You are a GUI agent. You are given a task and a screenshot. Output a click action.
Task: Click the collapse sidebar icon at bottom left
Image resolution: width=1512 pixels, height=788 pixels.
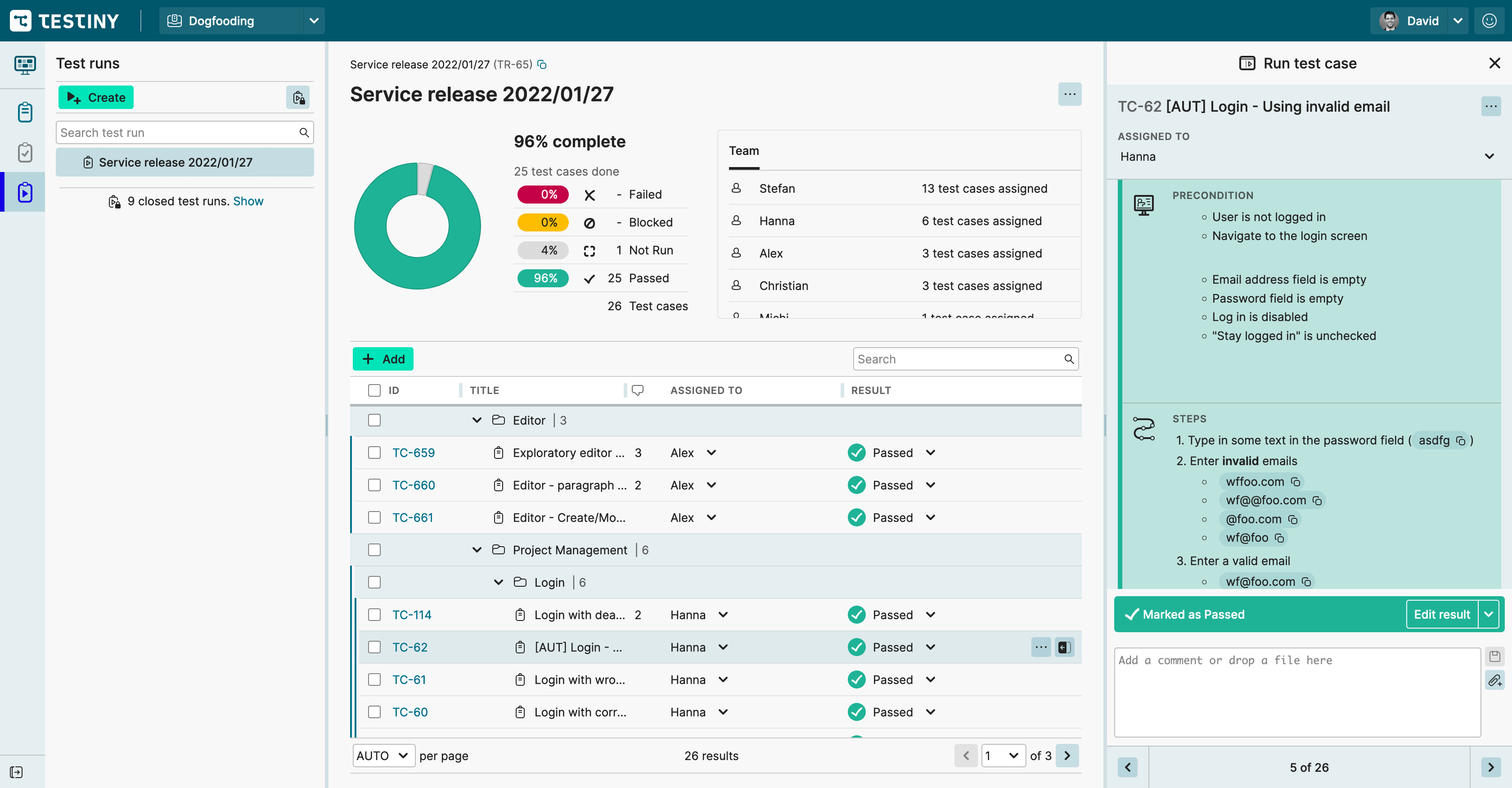(x=17, y=771)
